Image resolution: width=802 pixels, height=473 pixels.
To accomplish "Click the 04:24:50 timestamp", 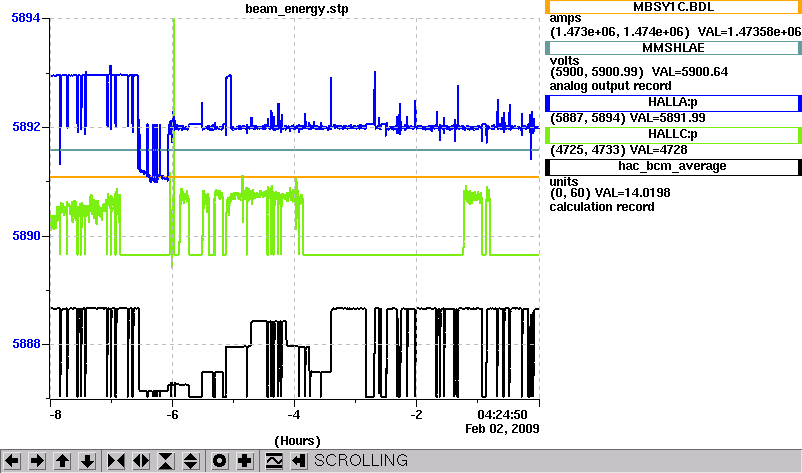I will 502,415.
